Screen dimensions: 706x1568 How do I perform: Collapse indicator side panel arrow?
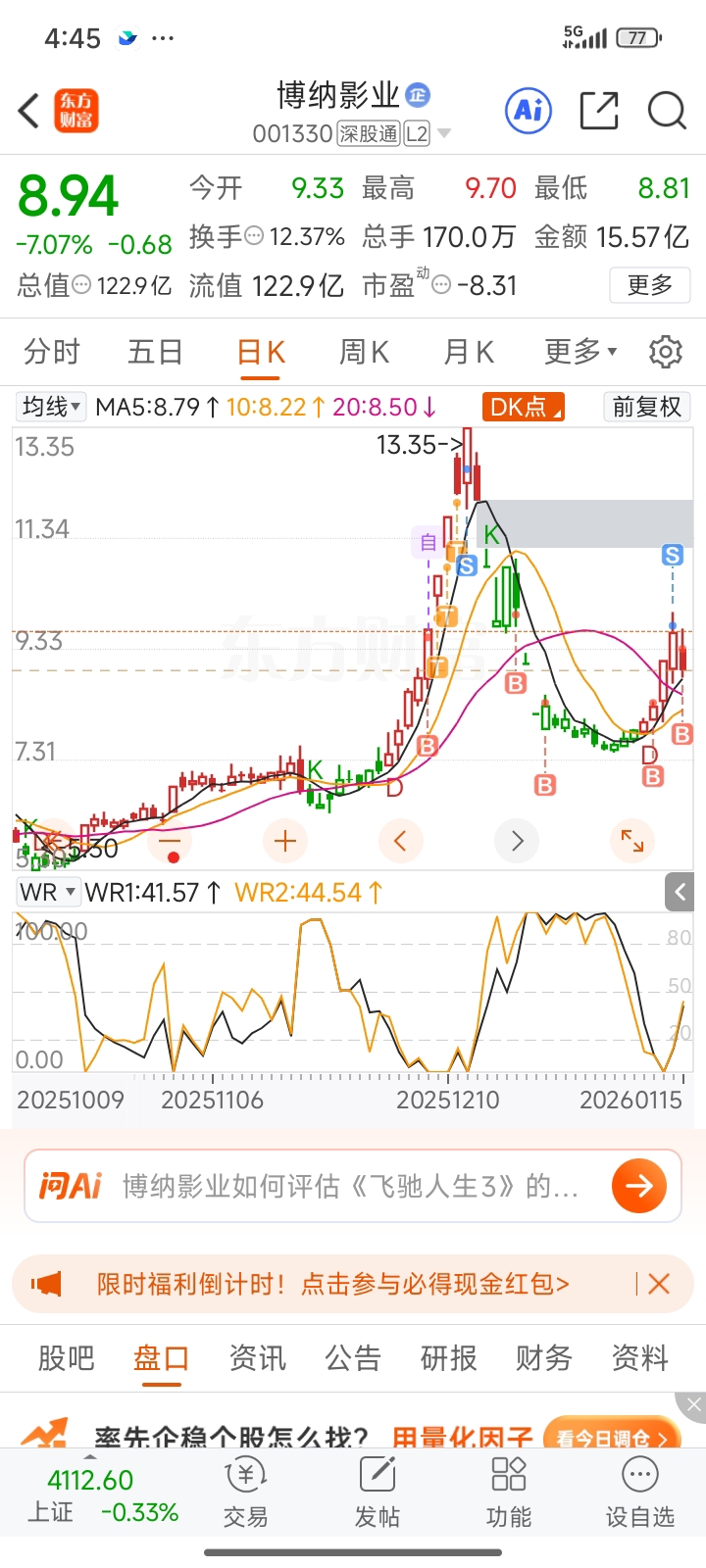(x=680, y=892)
